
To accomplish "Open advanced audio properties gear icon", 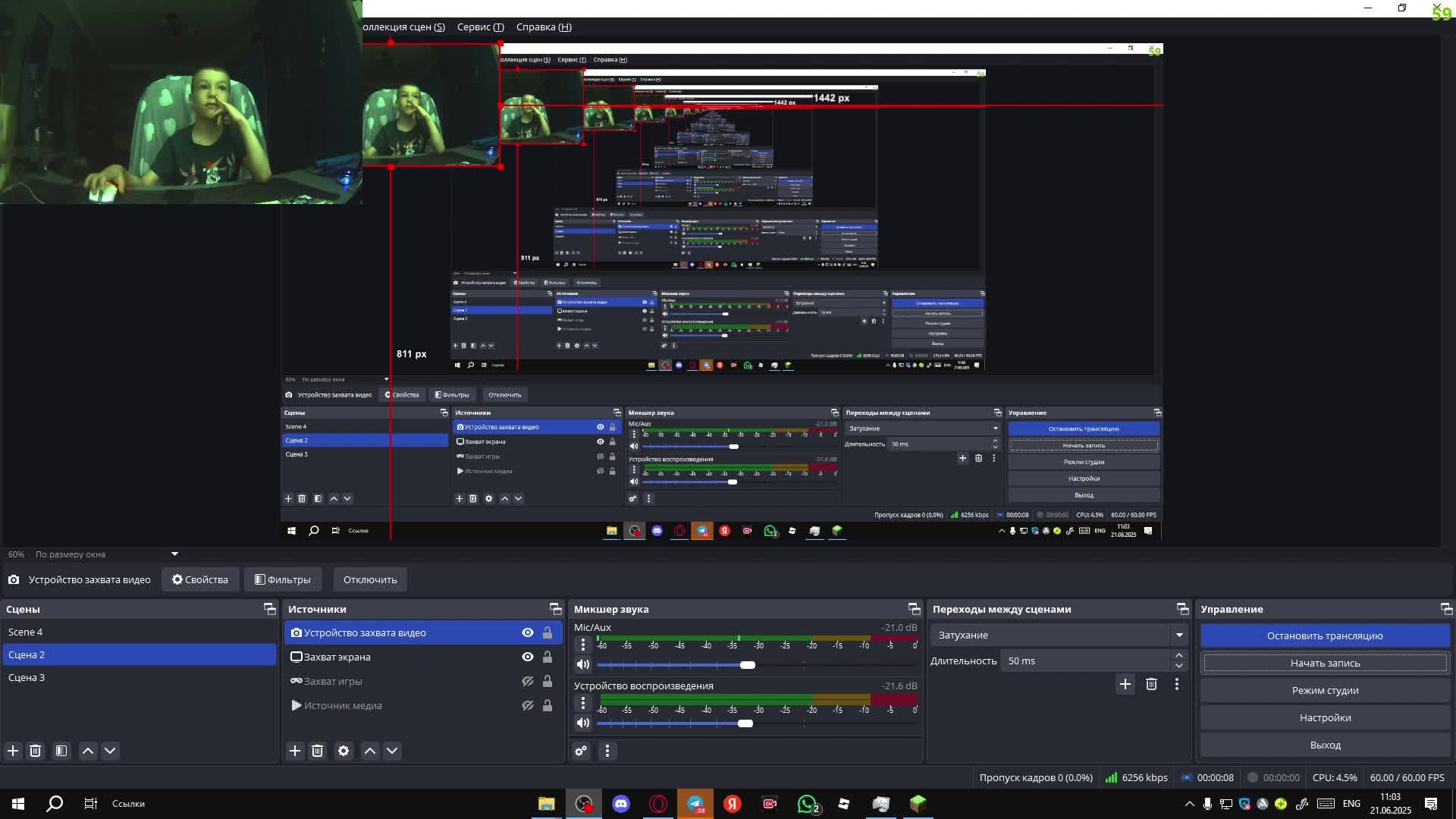I will point(581,751).
